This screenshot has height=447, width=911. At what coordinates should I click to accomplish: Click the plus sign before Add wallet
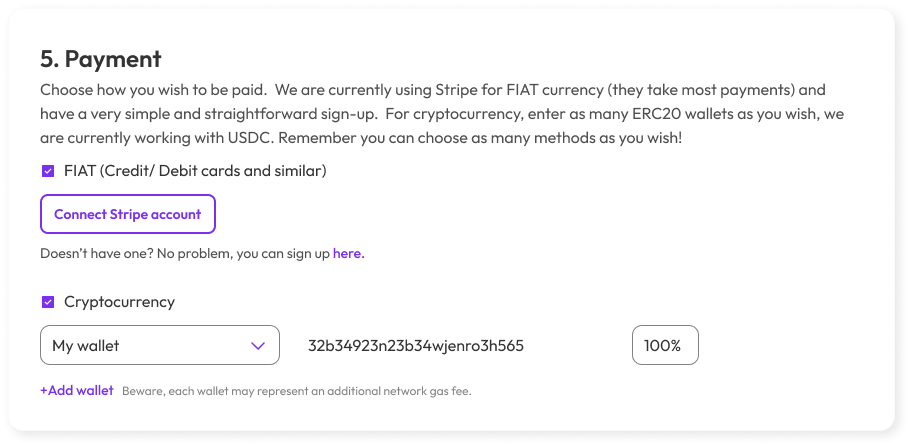tap(44, 390)
